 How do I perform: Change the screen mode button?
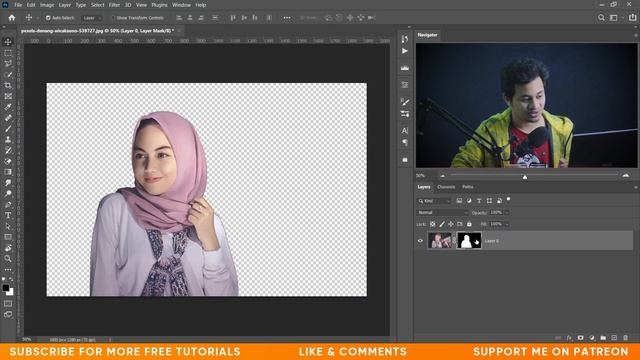pos(8,314)
